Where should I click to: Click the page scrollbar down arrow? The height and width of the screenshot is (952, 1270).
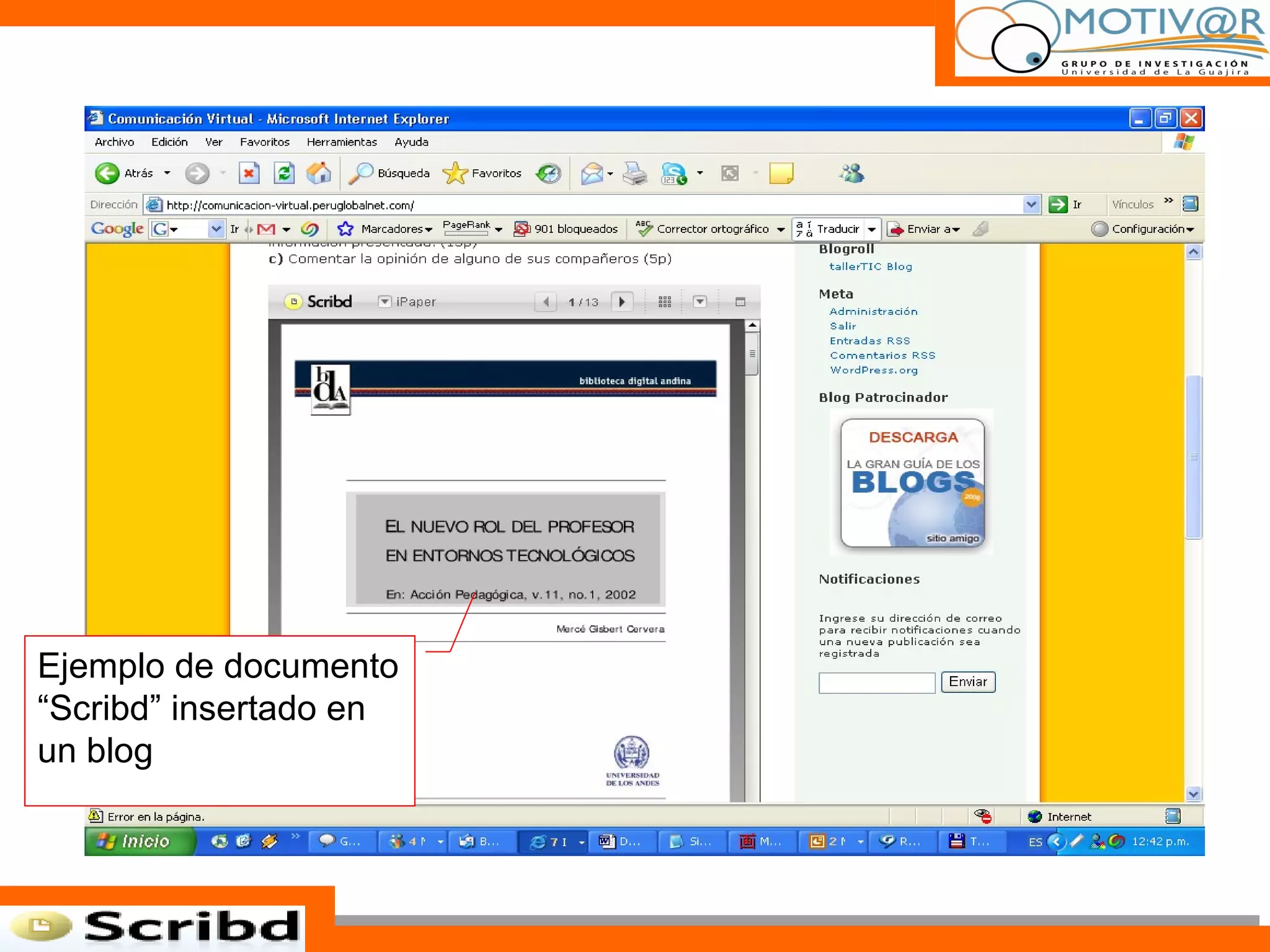pyautogui.click(x=1193, y=794)
